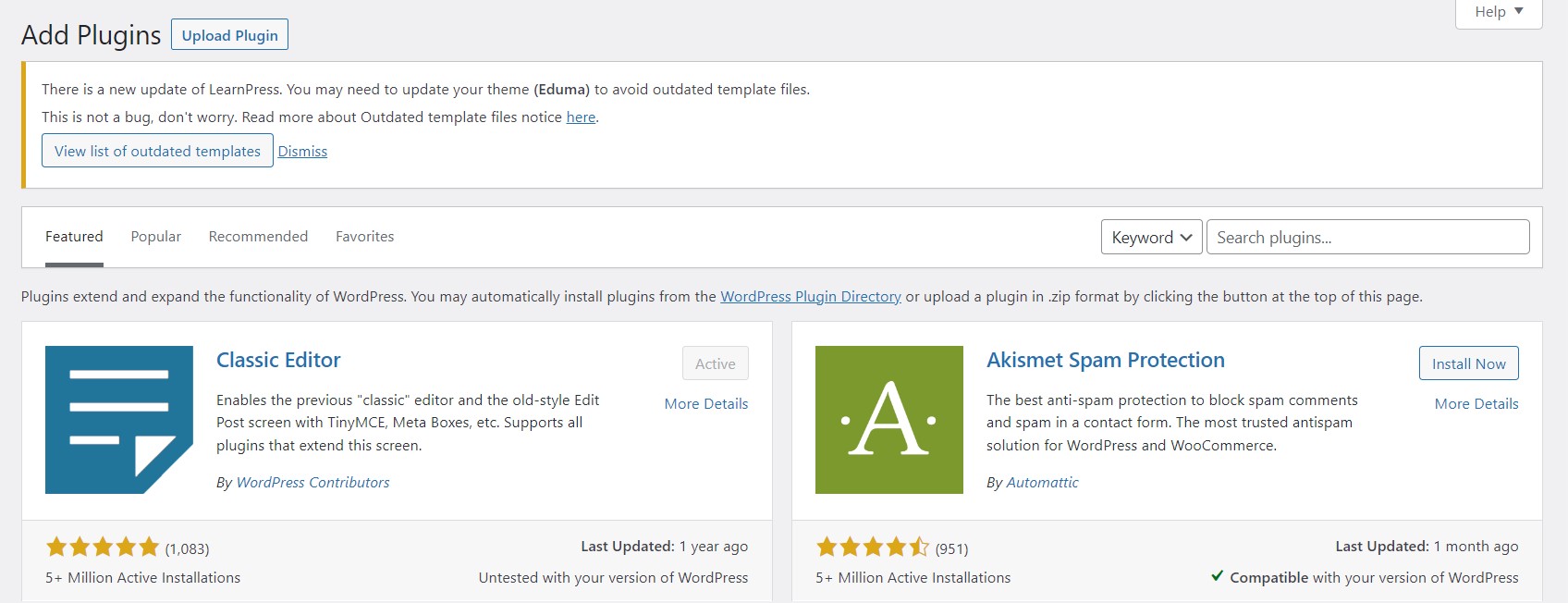Viewport: 1568px width, 603px height.
Task: Open the Help dropdown tab
Action: click(1499, 12)
